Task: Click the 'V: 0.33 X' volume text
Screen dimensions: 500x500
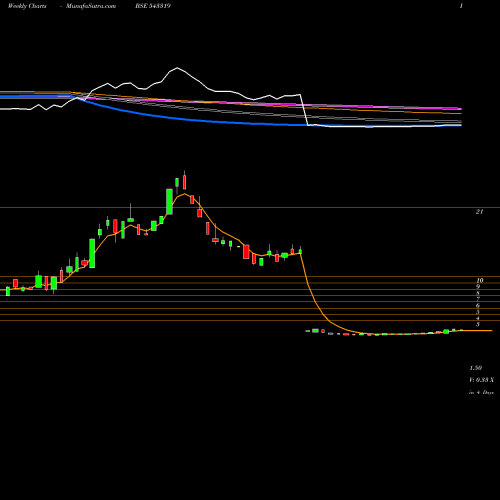Action: tap(481, 380)
